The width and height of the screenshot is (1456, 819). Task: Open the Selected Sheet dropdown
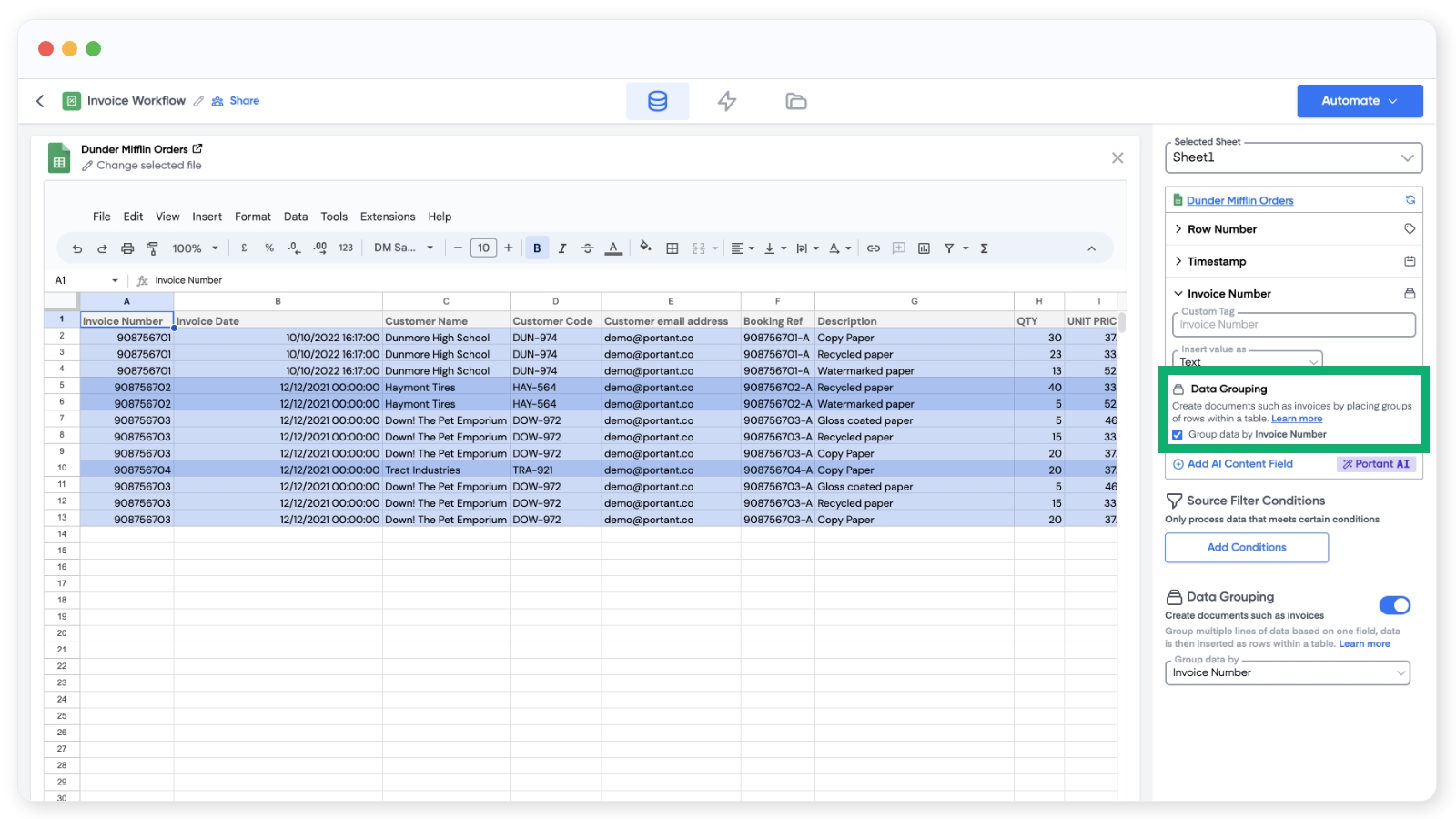coord(1293,157)
